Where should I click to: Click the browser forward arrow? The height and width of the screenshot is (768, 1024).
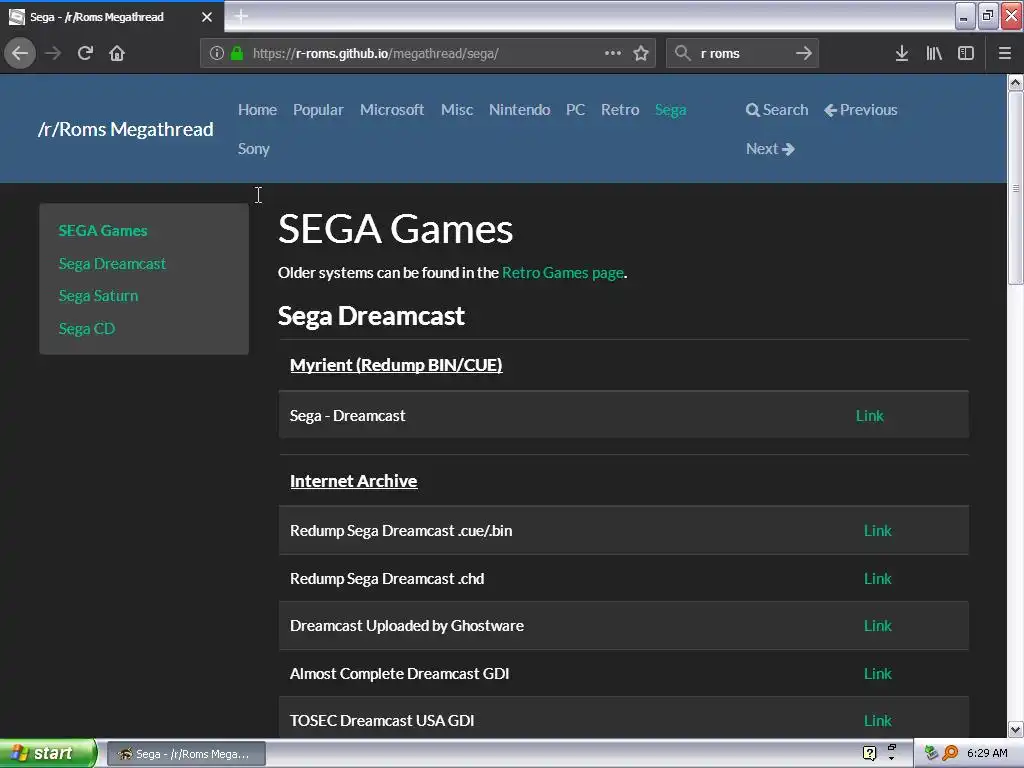pyautogui.click(x=53, y=53)
